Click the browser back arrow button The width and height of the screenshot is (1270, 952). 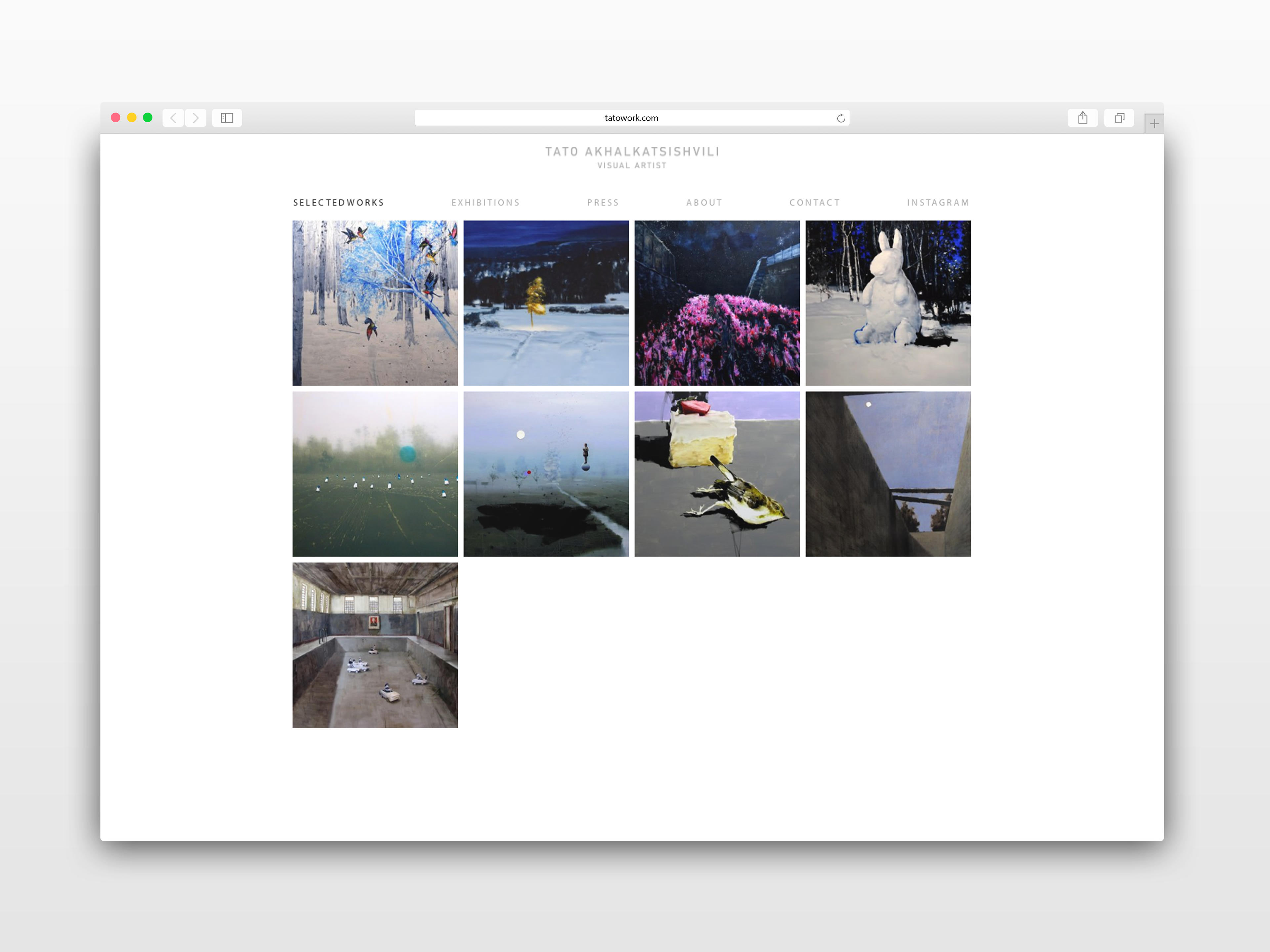point(173,118)
